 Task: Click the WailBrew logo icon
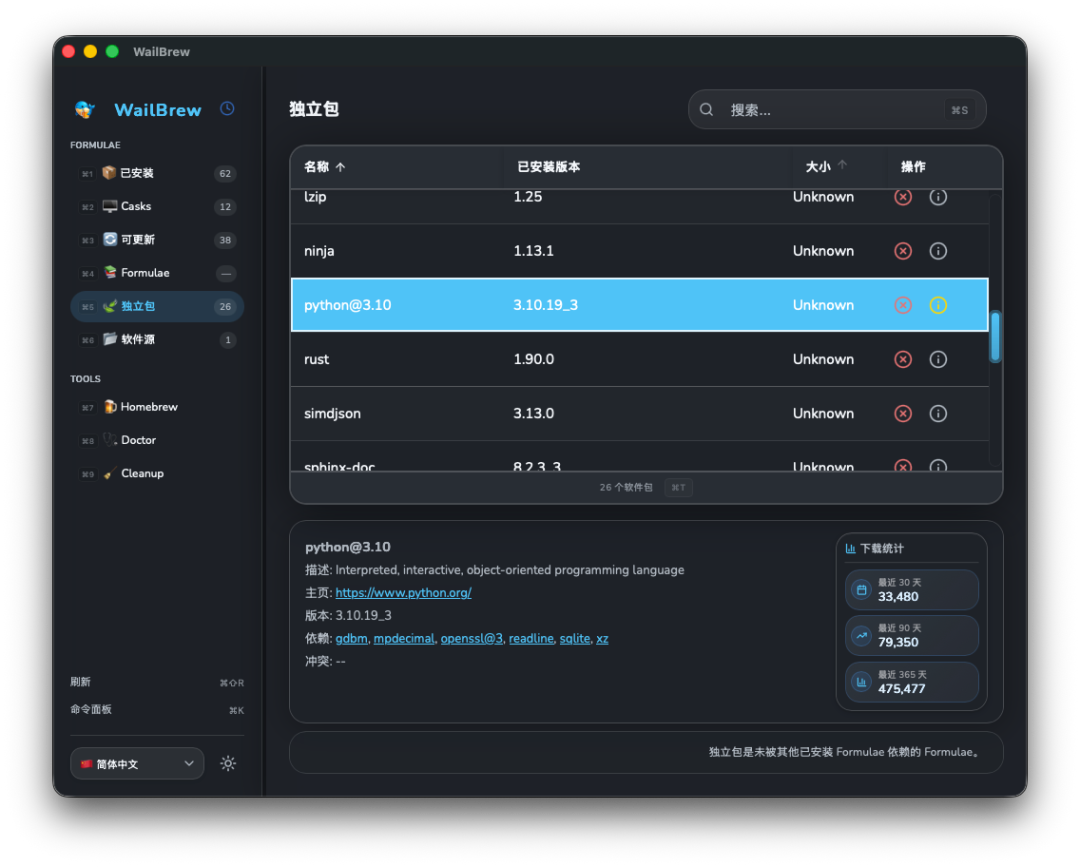click(x=84, y=109)
